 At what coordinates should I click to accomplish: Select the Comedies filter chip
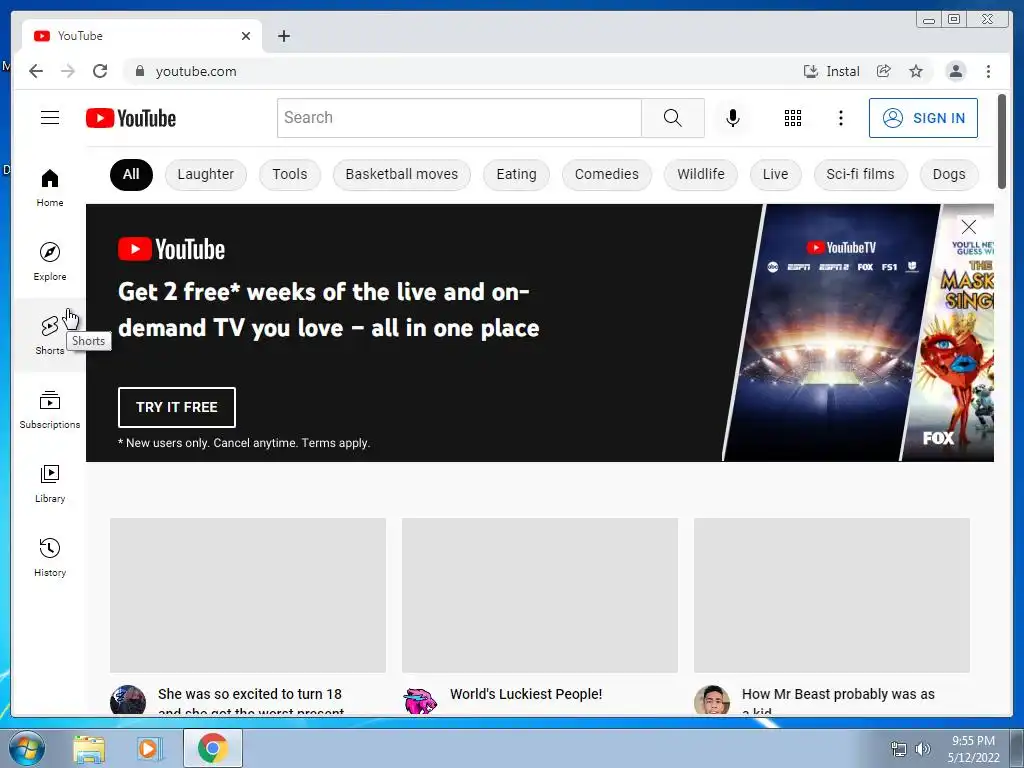click(x=607, y=174)
